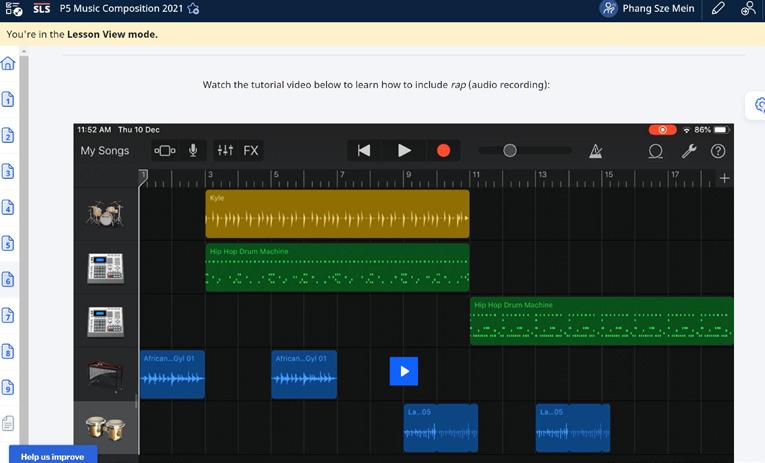
Task: Click the help question mark icon
Action: (718, 151)
